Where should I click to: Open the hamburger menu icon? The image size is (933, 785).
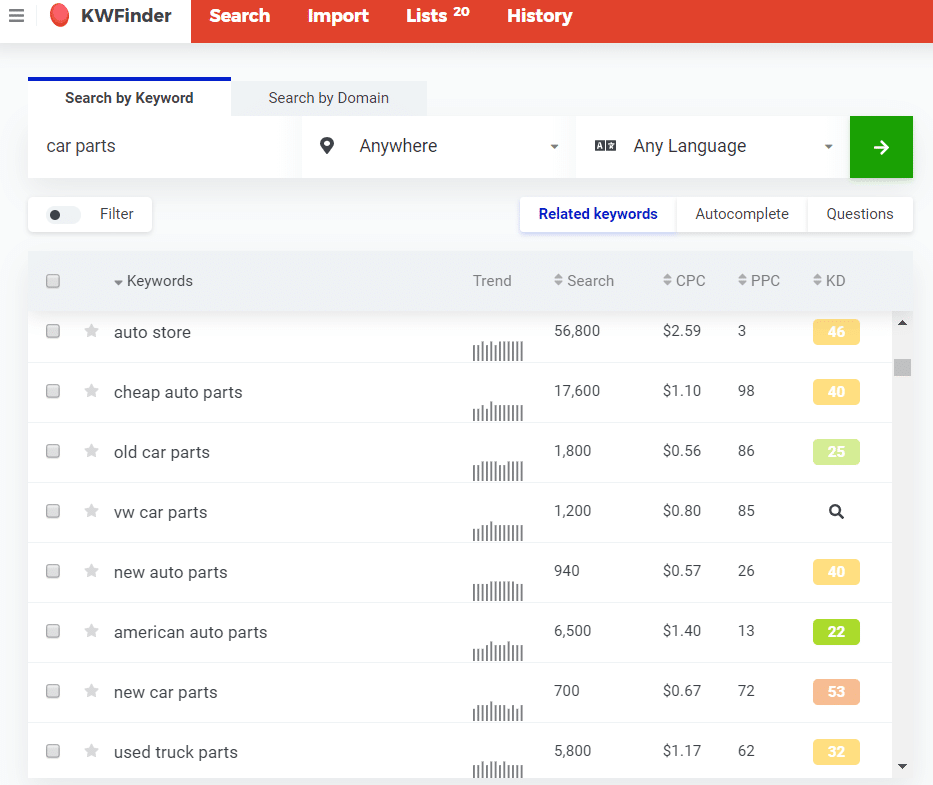click(x=16, y=16)
